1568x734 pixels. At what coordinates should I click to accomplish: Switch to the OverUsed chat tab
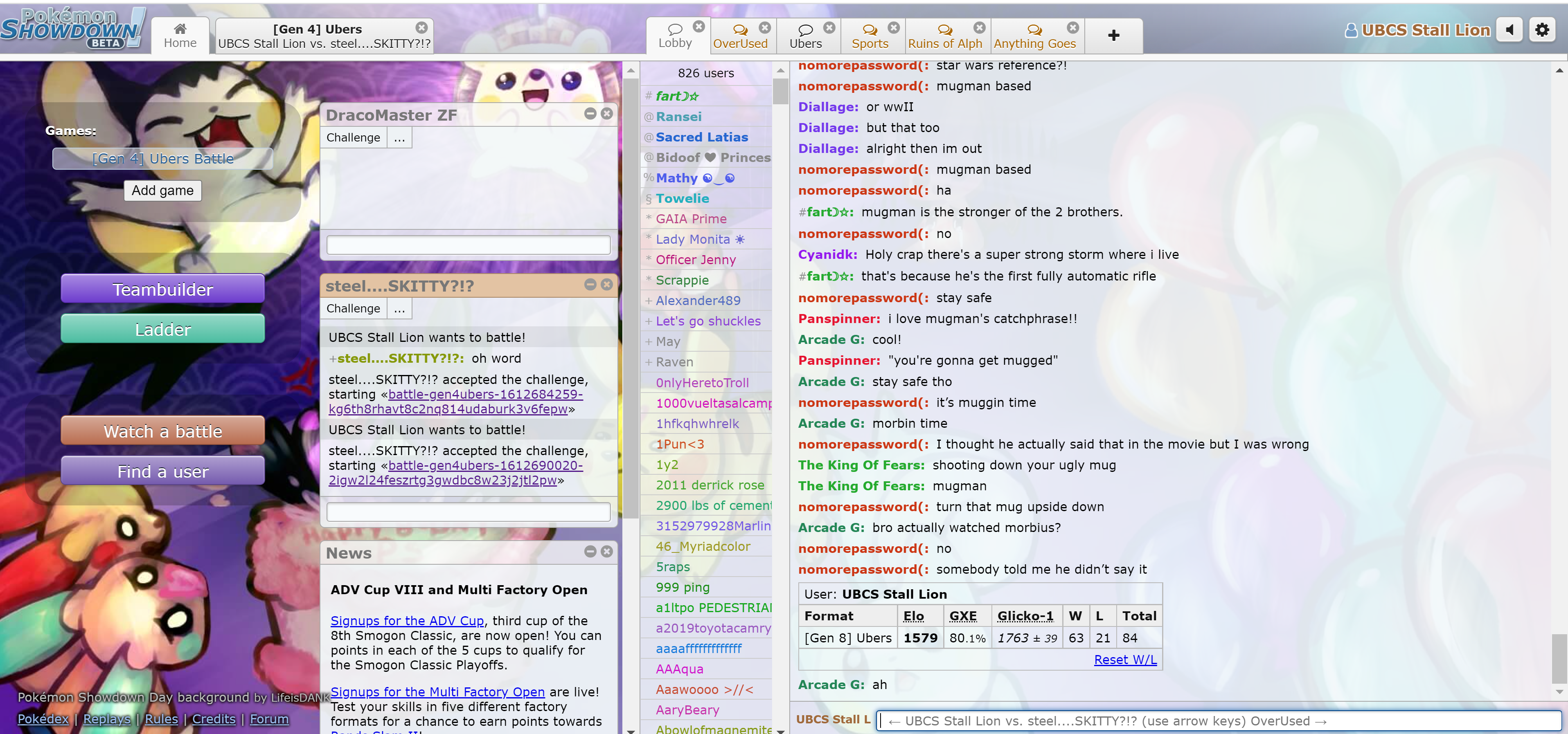point(740,36)
